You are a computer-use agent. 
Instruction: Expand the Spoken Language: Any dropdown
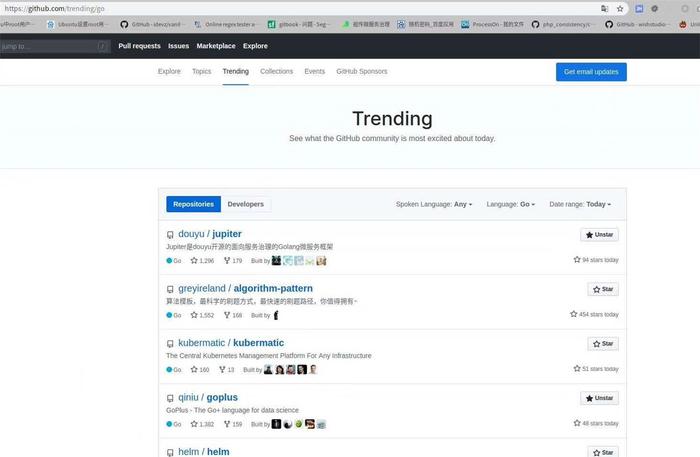434,204
